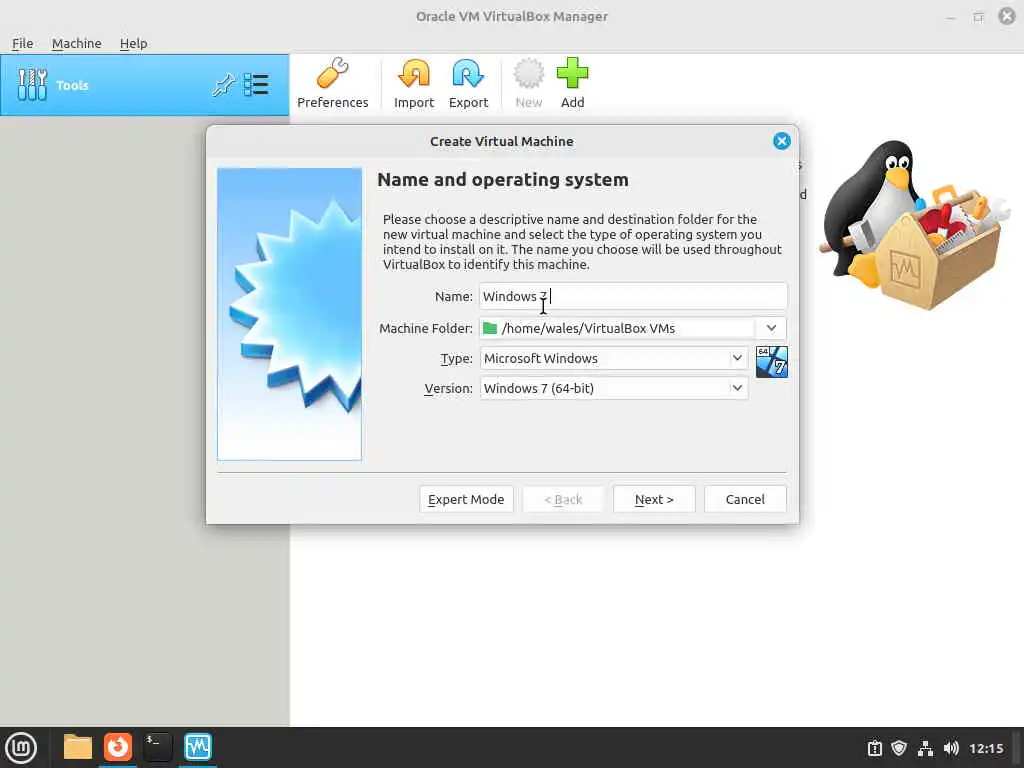Click the green folder icon in Machine Folder
Screen dimensions: 1024x768
coord(490,328)
